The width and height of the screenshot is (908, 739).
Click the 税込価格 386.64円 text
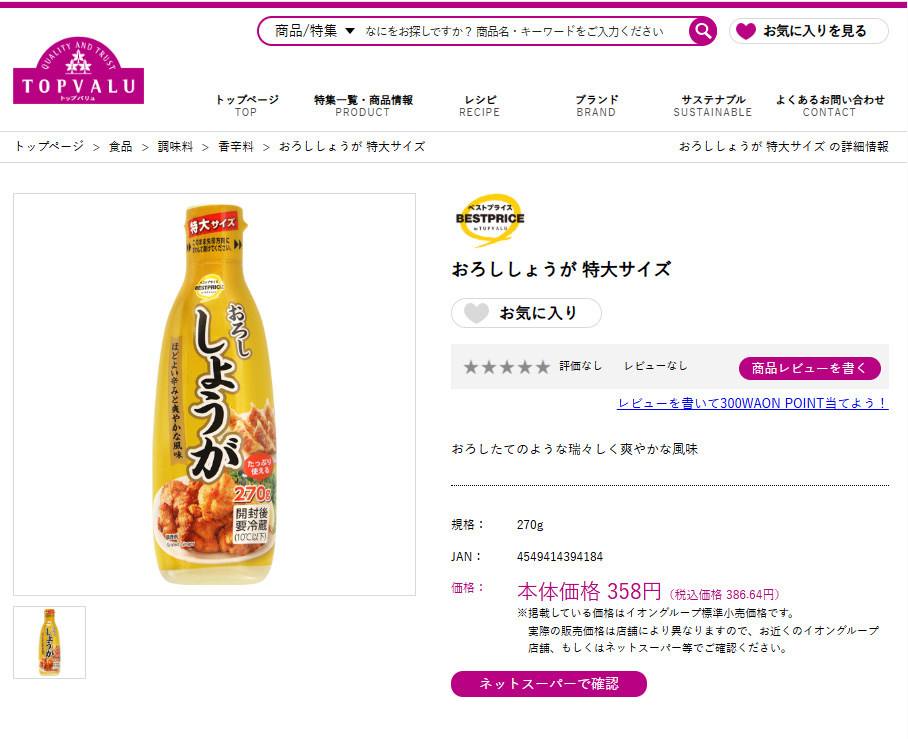724,594
